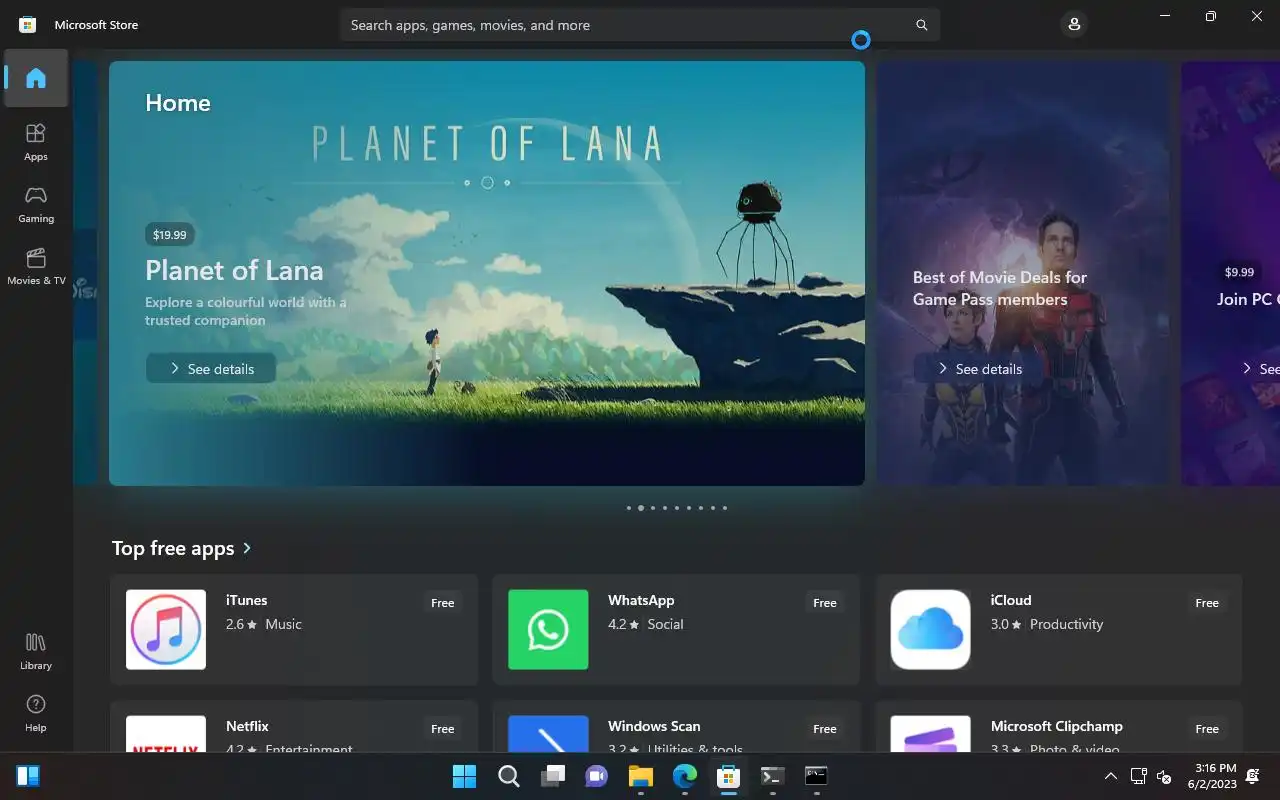
Task: Select the first carousel page dot
Action: pyautogui.click(x=629, y=508)
